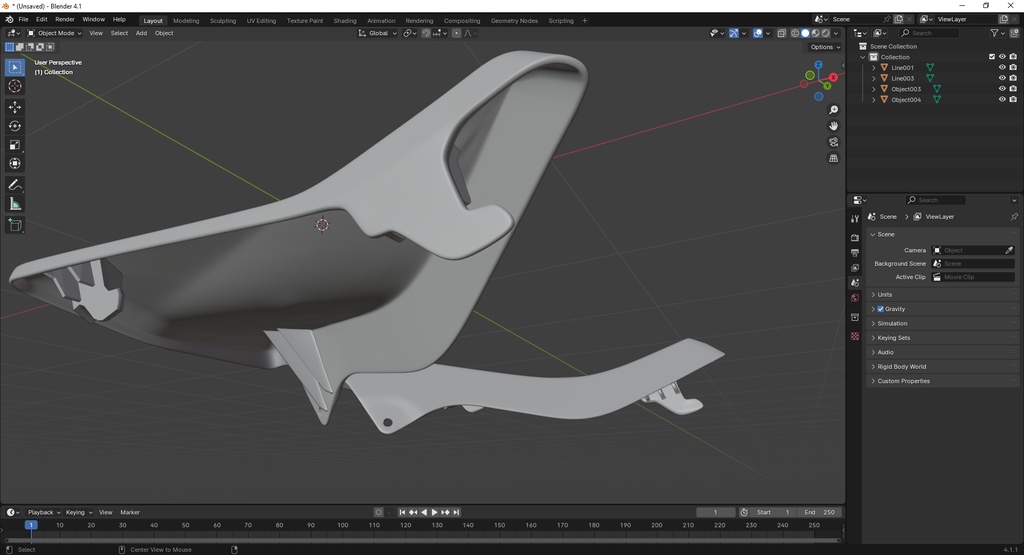Click the End frame 250 field
This screenshot has width=1024, height=555.
pyautogui.click(x=820, y=513)
